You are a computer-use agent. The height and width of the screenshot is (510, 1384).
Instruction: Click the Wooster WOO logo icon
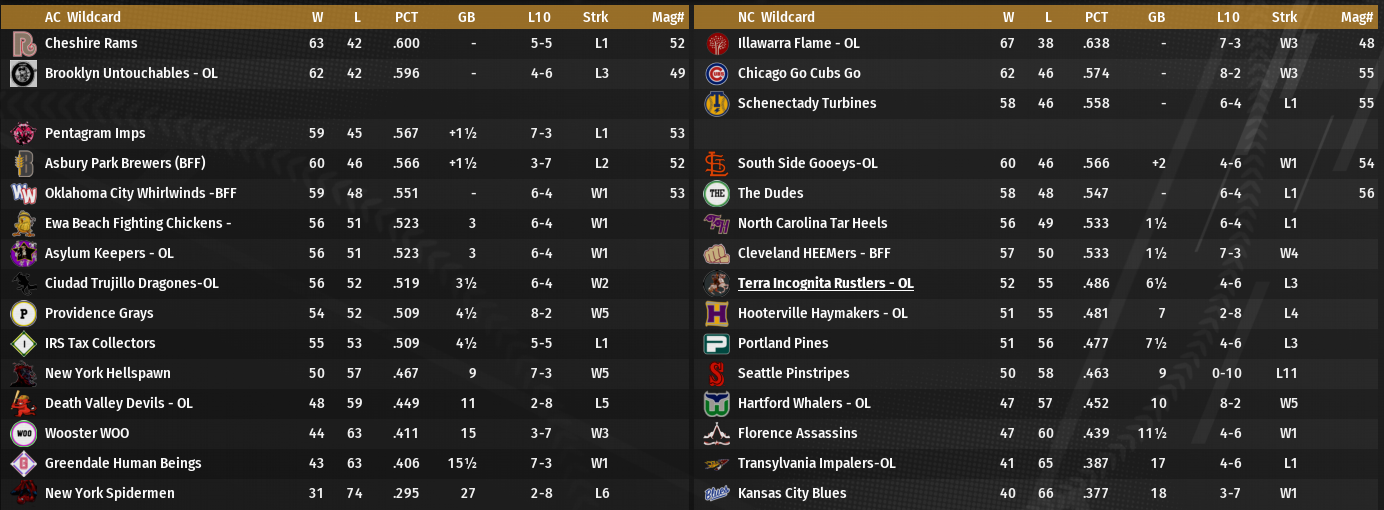point(24,434)
